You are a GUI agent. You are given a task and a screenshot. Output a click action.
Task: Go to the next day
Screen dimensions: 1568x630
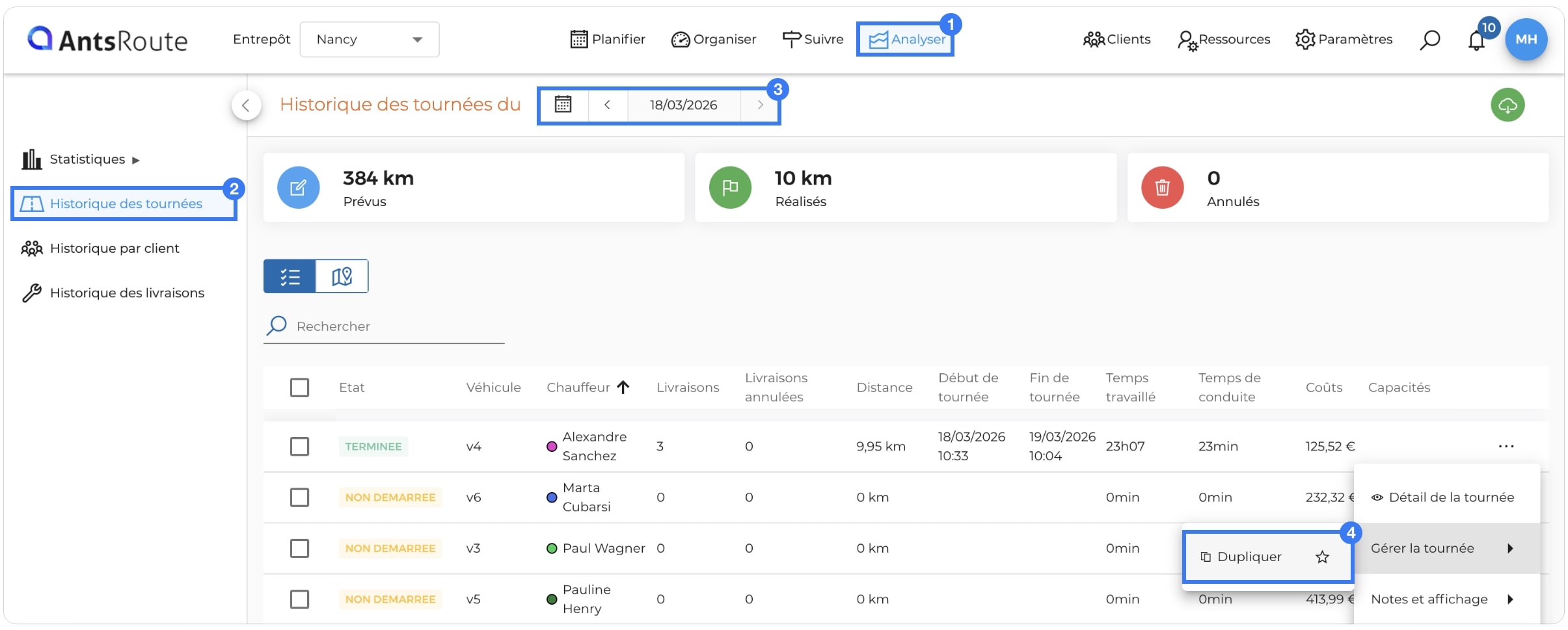(760, 105)
